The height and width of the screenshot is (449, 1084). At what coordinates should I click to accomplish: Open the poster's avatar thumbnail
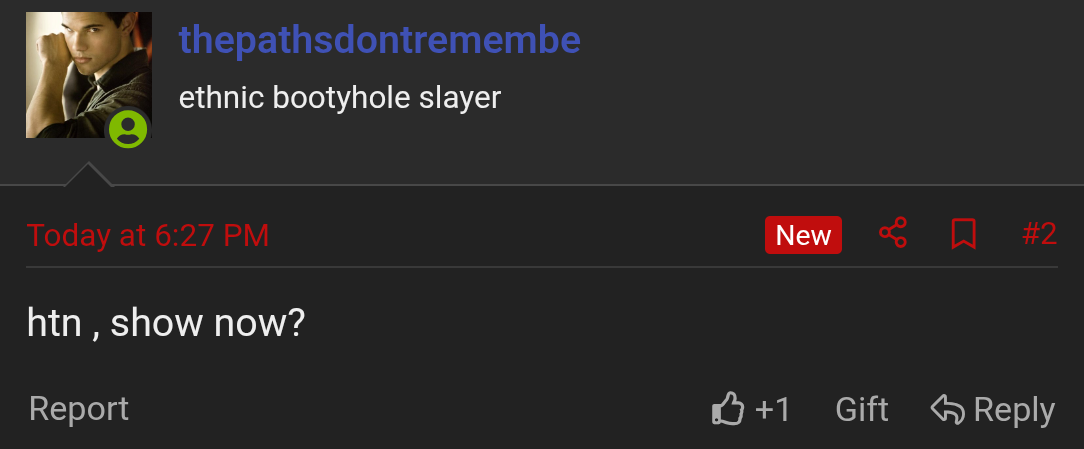[88, 75]
